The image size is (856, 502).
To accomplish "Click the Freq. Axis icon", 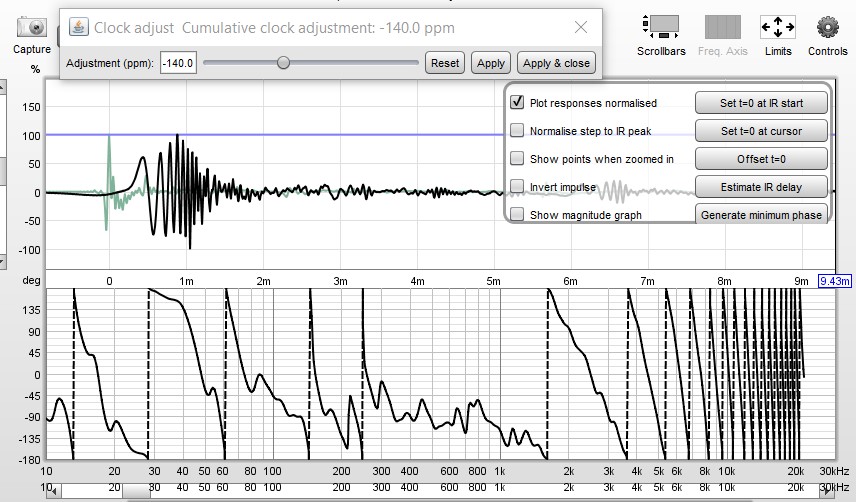I will click(x=722, y=27).
